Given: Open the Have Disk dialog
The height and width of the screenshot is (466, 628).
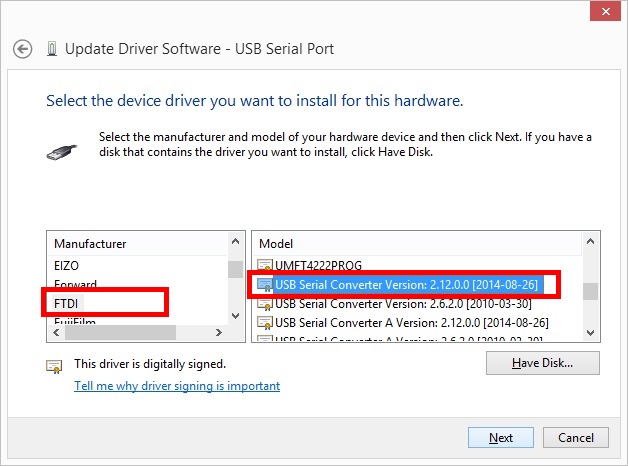Looking at the screenshot, I should click(542, 363).
